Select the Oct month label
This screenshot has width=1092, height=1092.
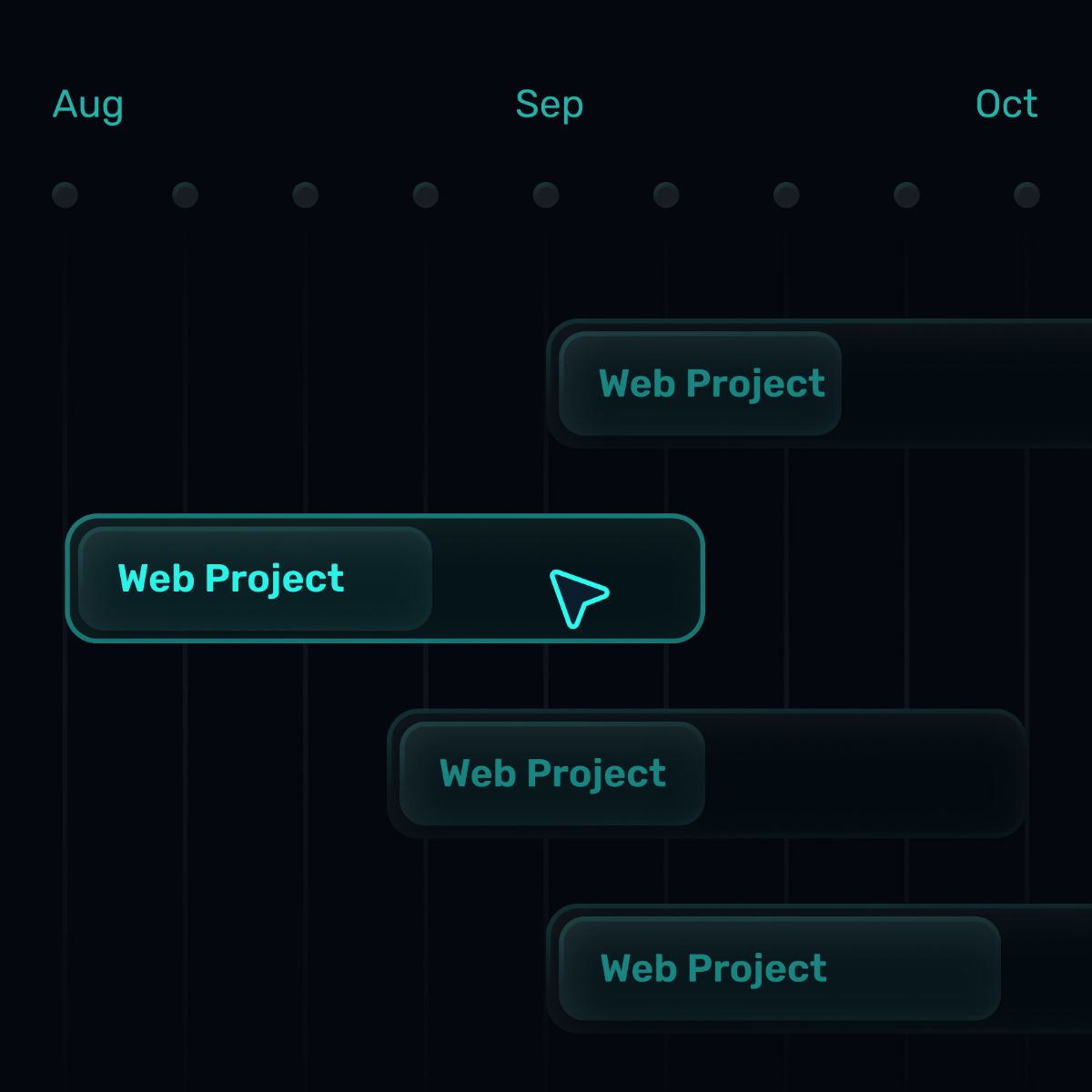tap(1006, 105)
